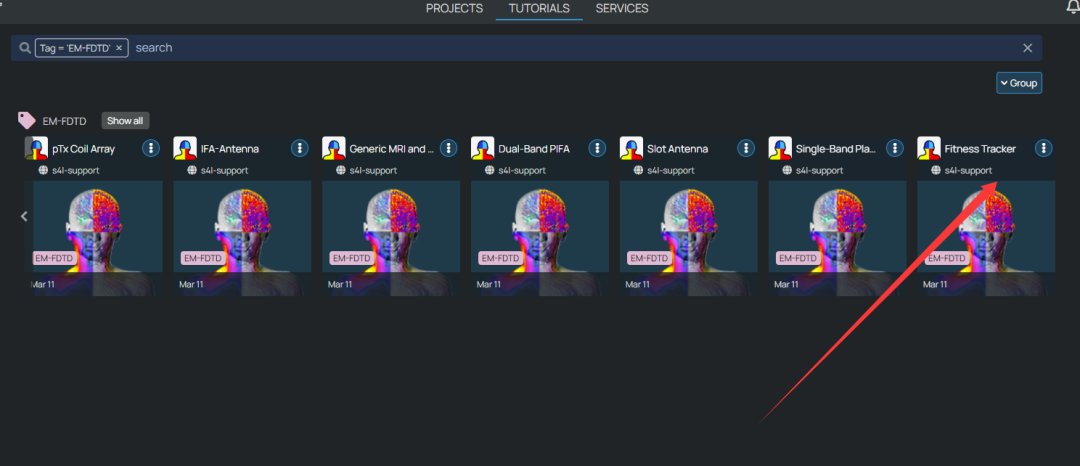The width and height of the screenshot is (1080, 466).
Task: Click the globe icon on IFA-Antenna card
Action: click(192, 170)
